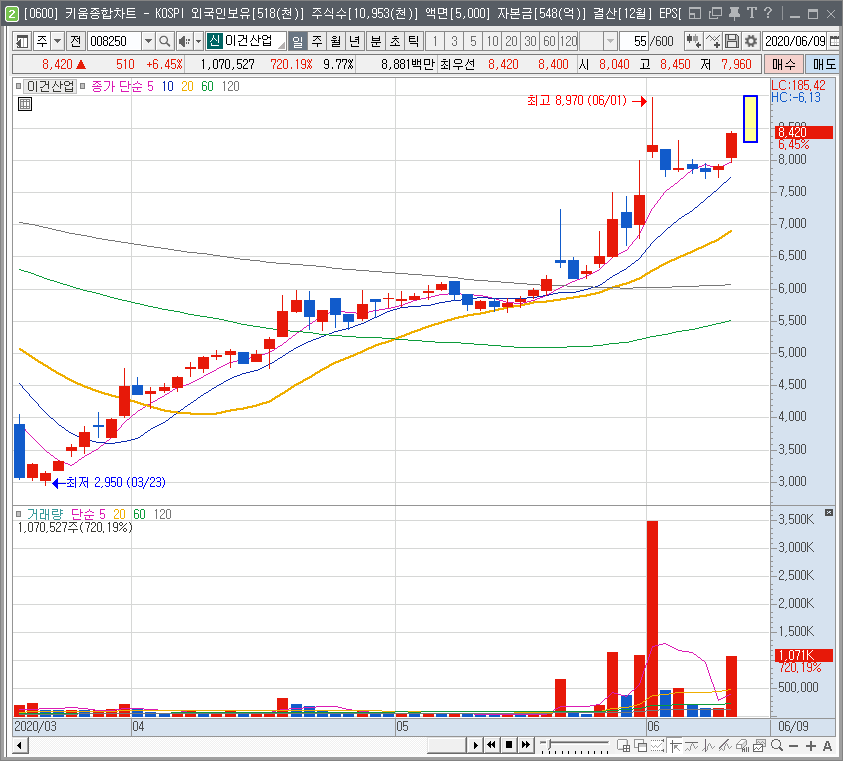Viewport: 843px width, 761px height.
Task: Click the add indicator line icon
Action: pyautogui.click(x=713, y=41)
